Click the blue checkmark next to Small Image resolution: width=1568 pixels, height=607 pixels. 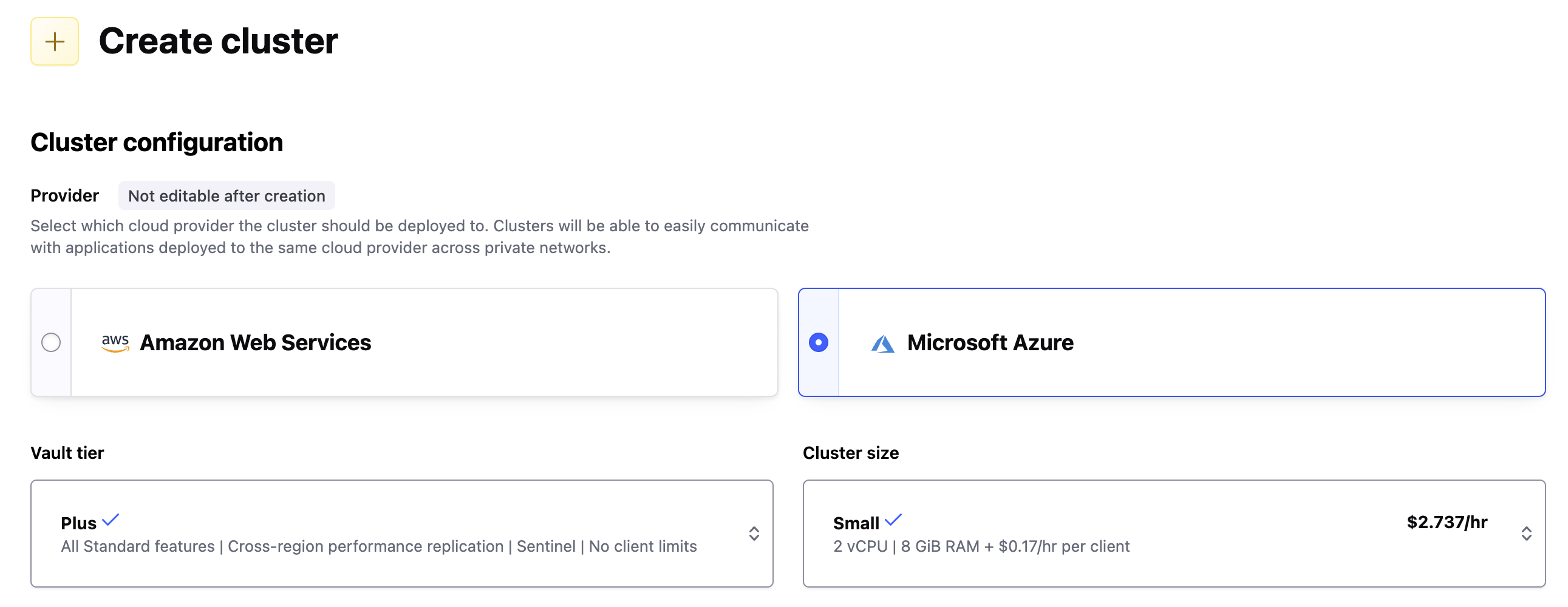893,520
